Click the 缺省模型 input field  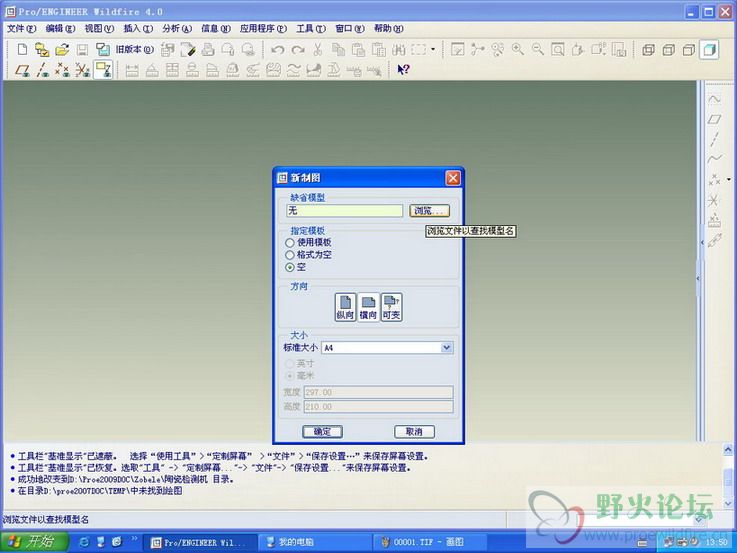(345, 210)
